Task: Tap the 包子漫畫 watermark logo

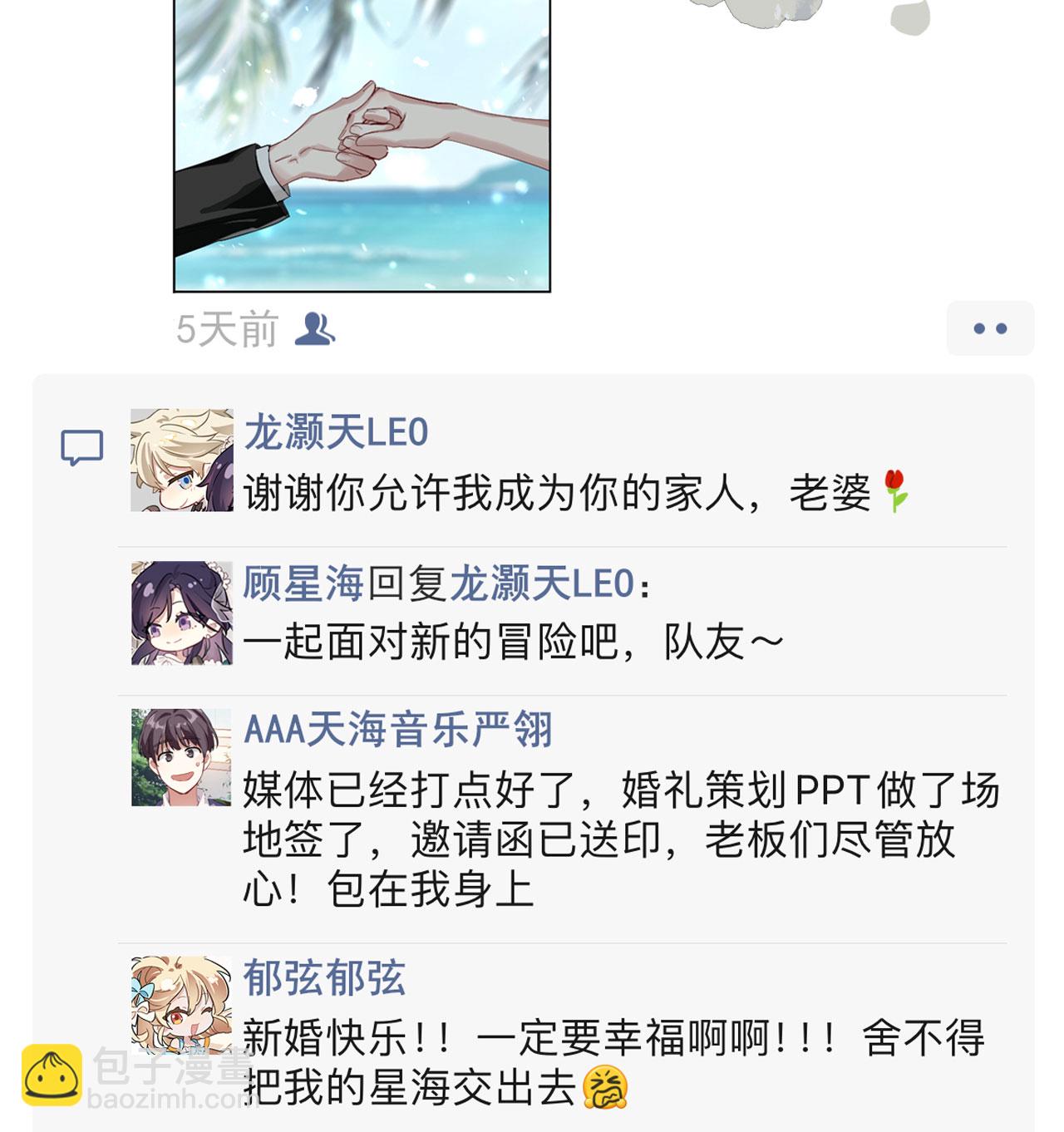Action: 137,1076
